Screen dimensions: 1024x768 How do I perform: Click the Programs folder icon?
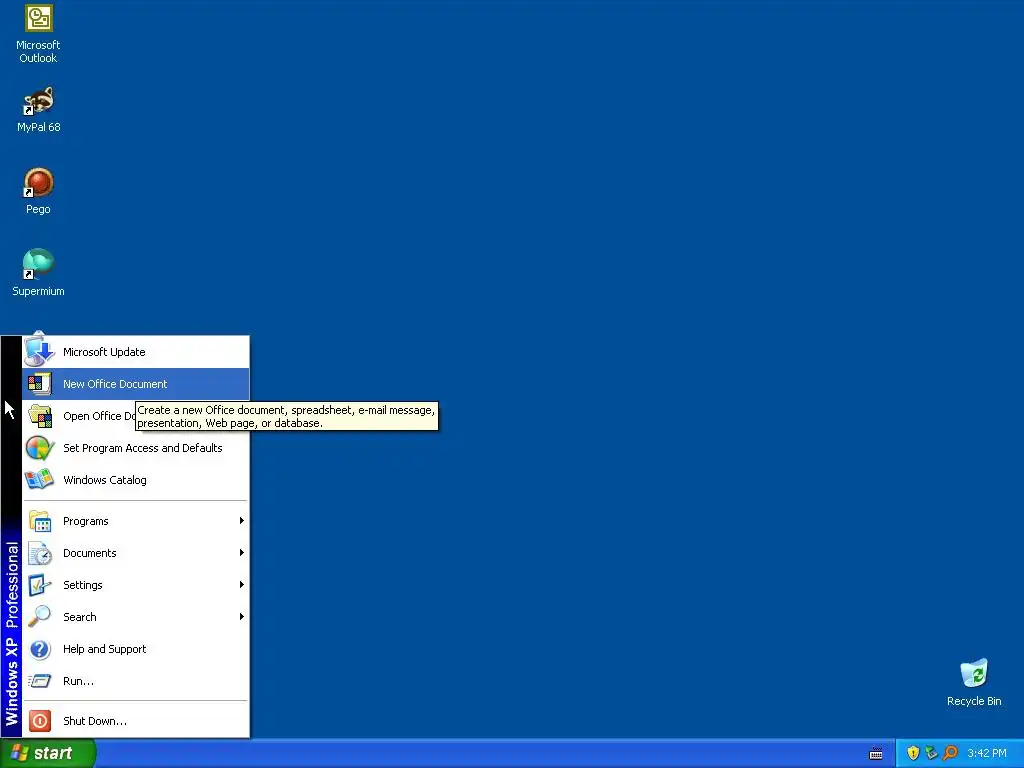39,521
